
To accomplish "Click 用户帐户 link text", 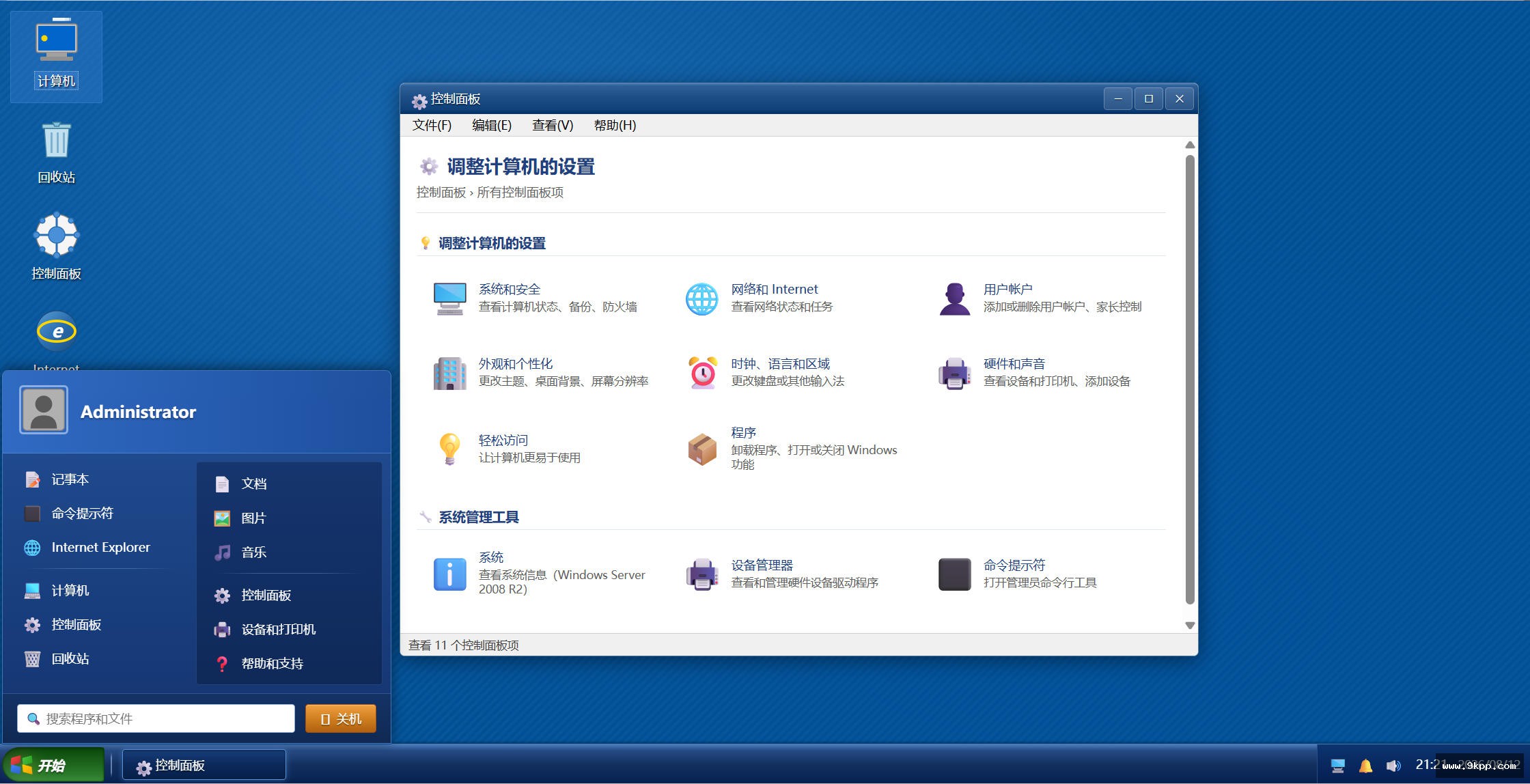I will (x=1007, y=290).
